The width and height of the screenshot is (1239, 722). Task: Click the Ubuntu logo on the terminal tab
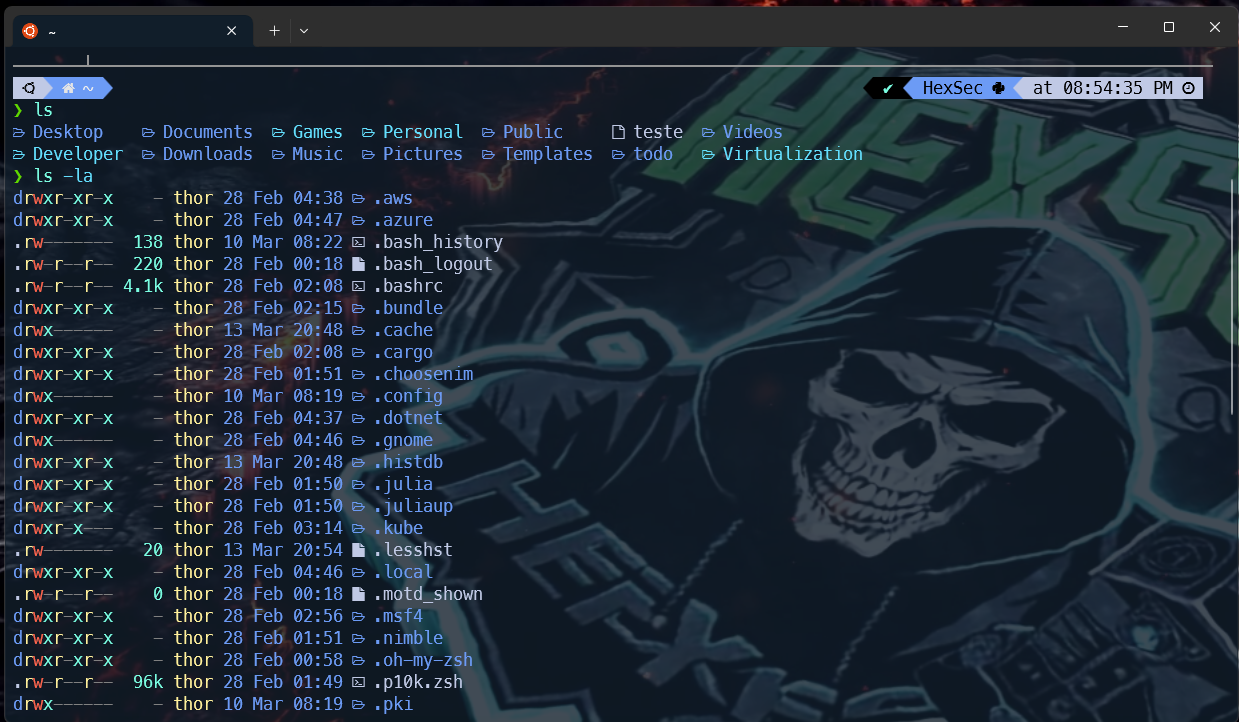(x=30, y=31)
